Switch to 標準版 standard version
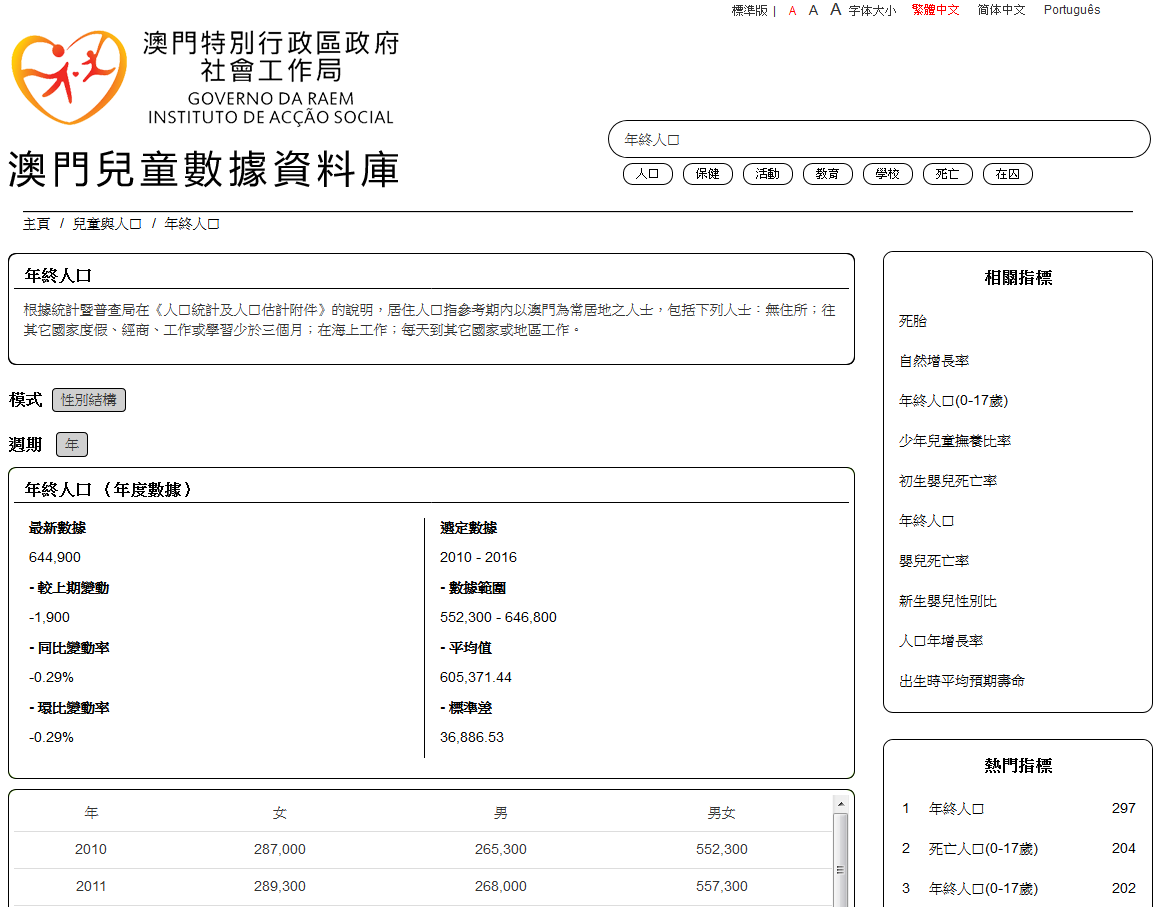 click(x=749, y=10)
